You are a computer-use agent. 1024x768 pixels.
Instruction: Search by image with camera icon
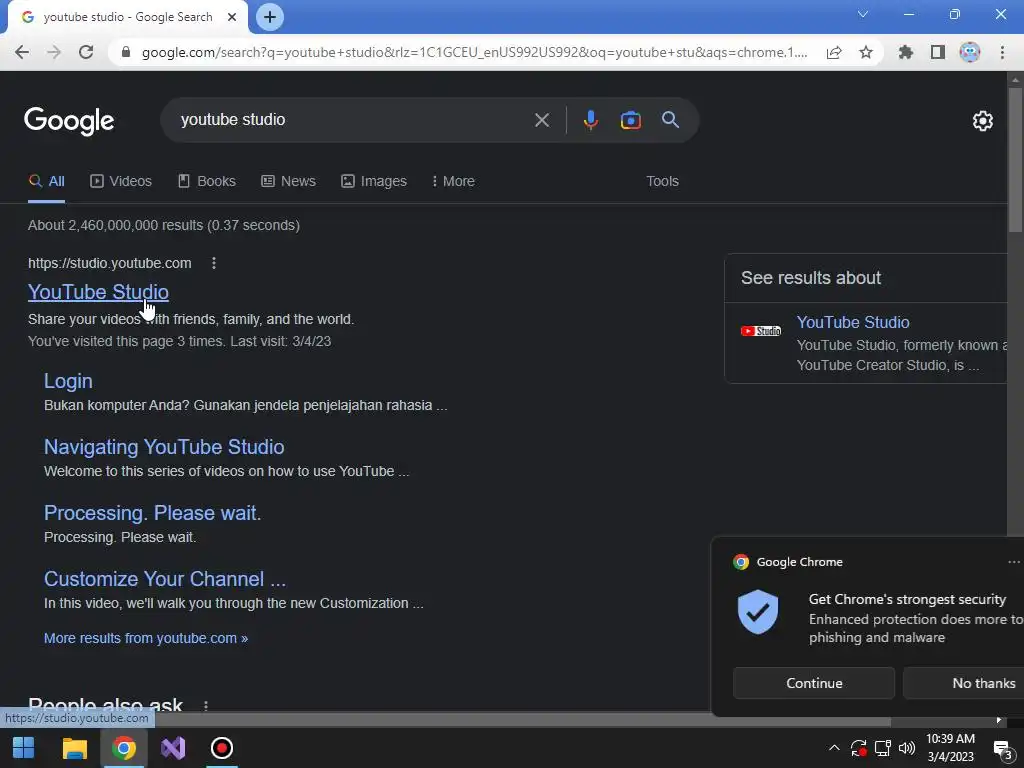[x=630, y=120]
